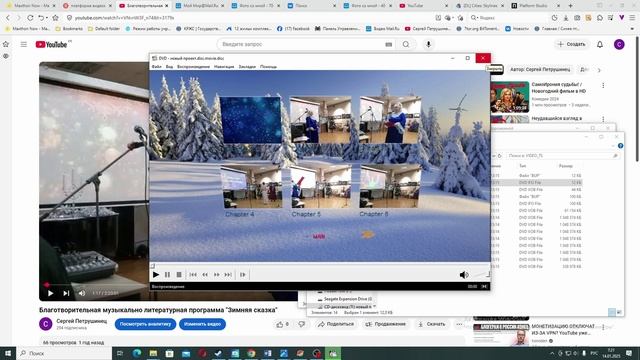Click Посмотреть аналитику button
The height and width of the screenshot is (360, 640).
point(145,324)
